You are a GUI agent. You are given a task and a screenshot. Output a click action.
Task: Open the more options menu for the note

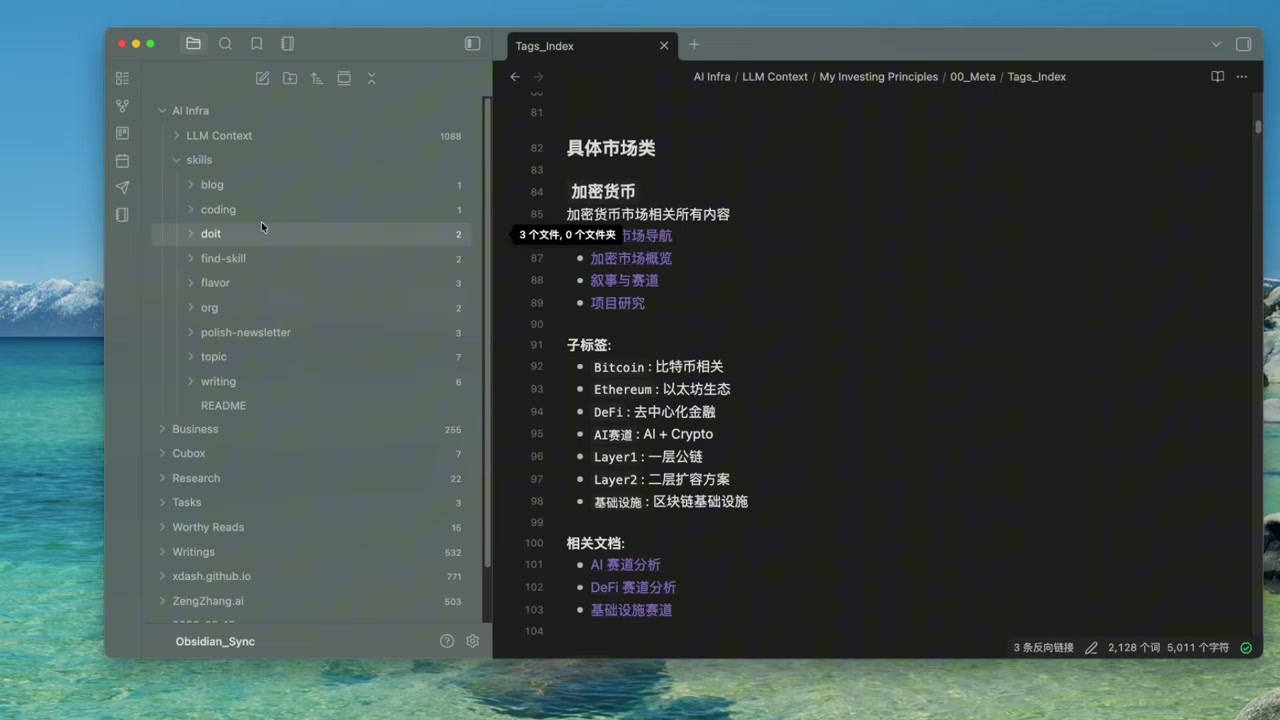point(1241,76)
